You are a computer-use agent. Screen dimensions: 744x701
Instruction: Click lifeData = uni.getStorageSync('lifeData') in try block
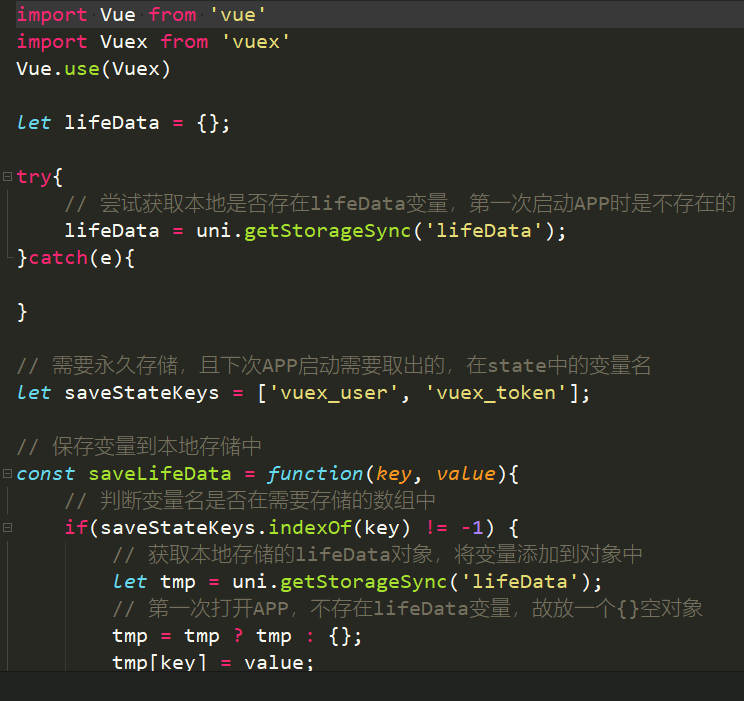pyautogui.click(x=316, y=231)
